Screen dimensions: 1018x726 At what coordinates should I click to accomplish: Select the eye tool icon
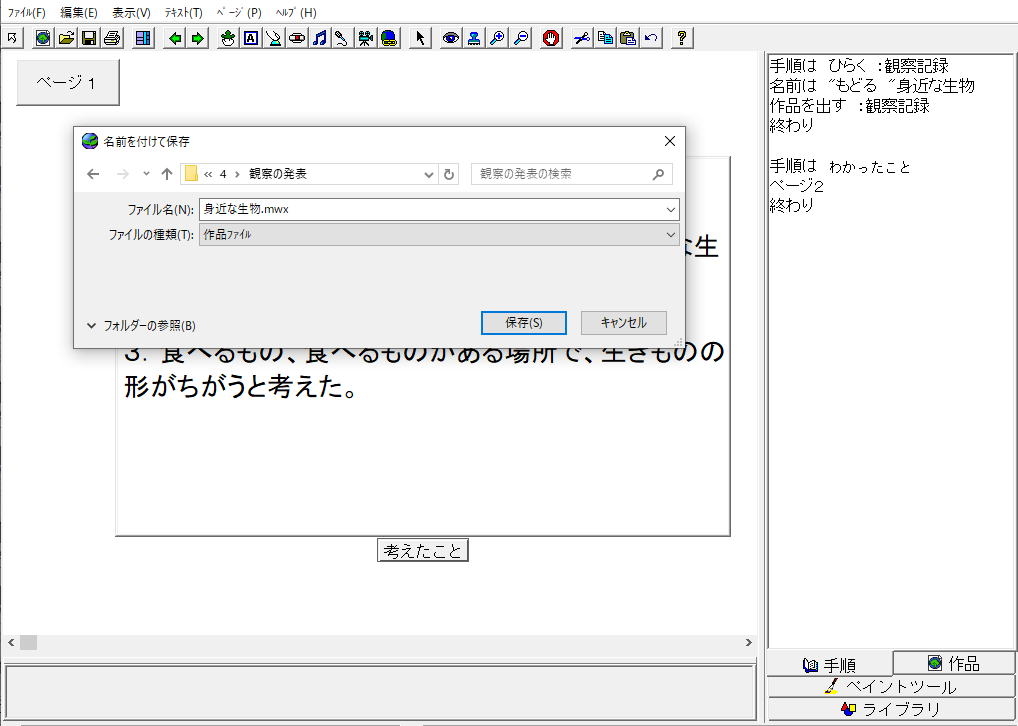[450, 38]
